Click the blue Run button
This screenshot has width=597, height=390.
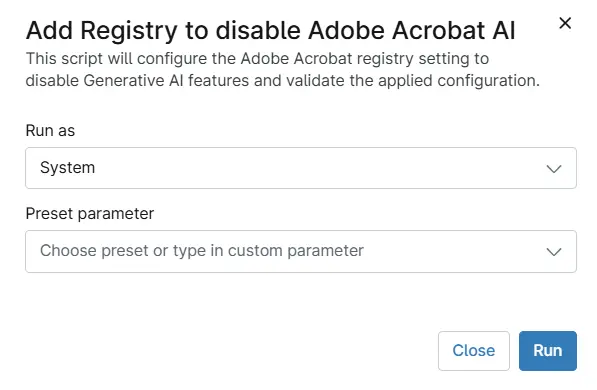(548, 350)
